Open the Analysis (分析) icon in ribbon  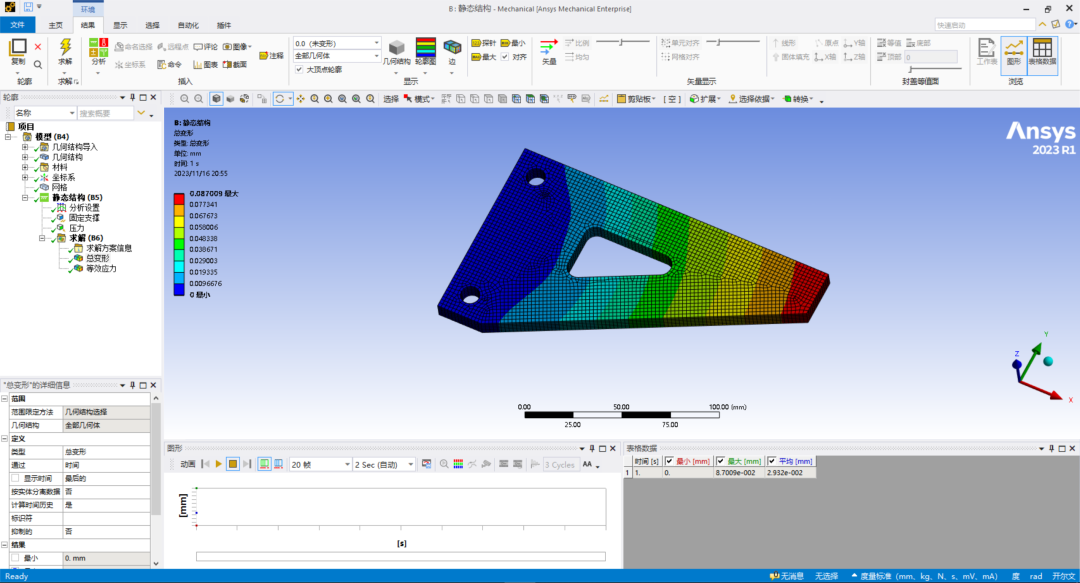click(98, 48)
